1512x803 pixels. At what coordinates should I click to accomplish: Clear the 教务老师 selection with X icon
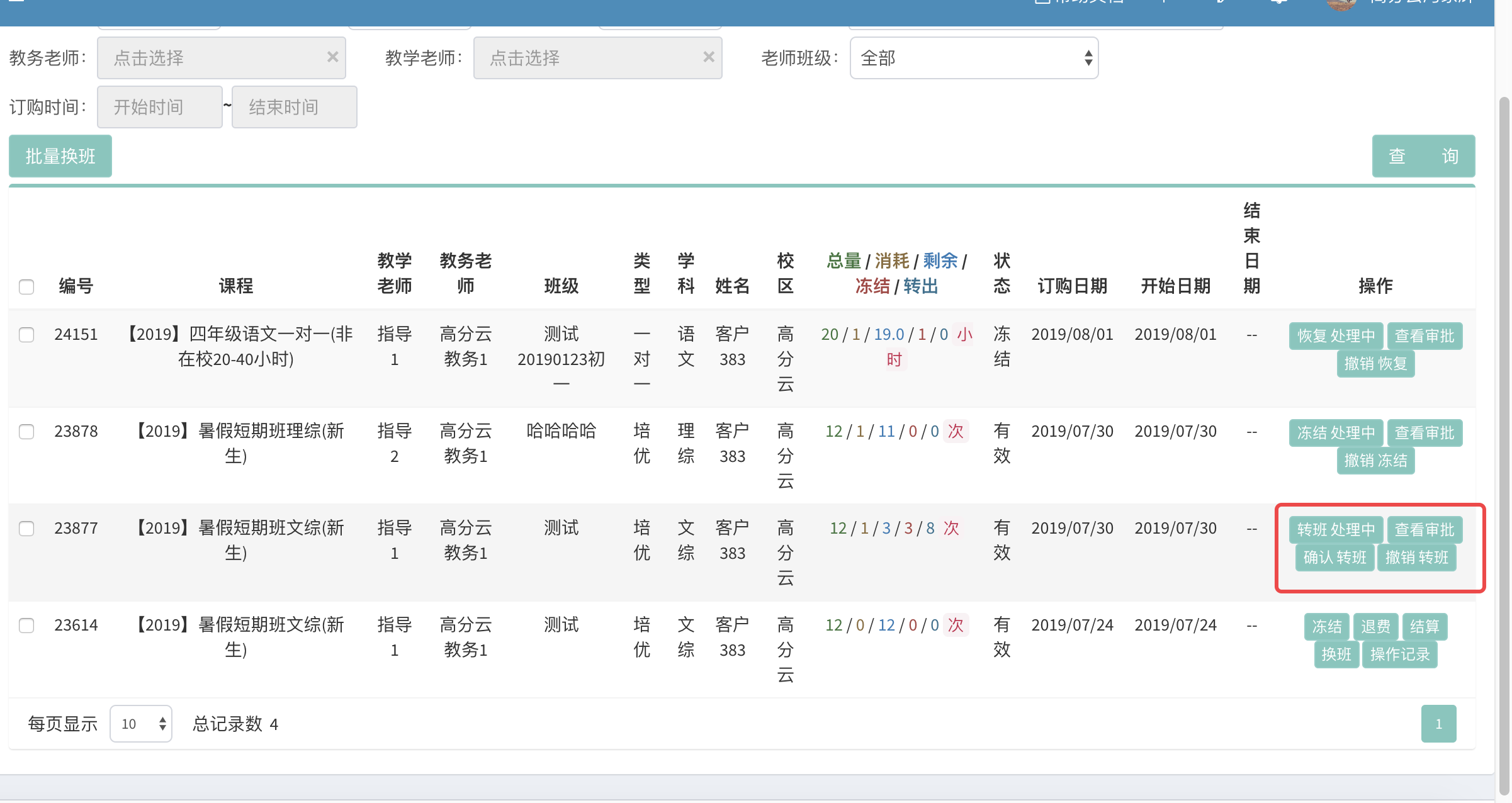(x=332, y=57)
